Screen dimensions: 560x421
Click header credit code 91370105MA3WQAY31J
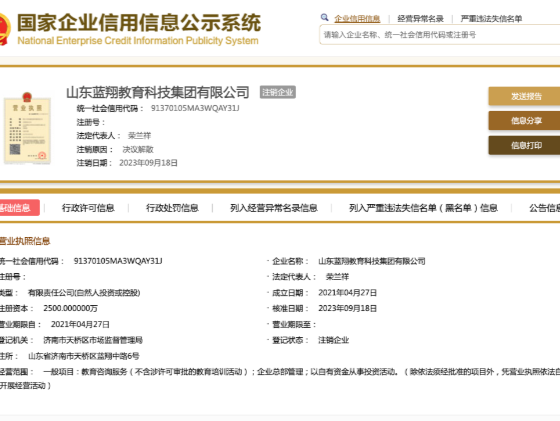click(195, 108)
